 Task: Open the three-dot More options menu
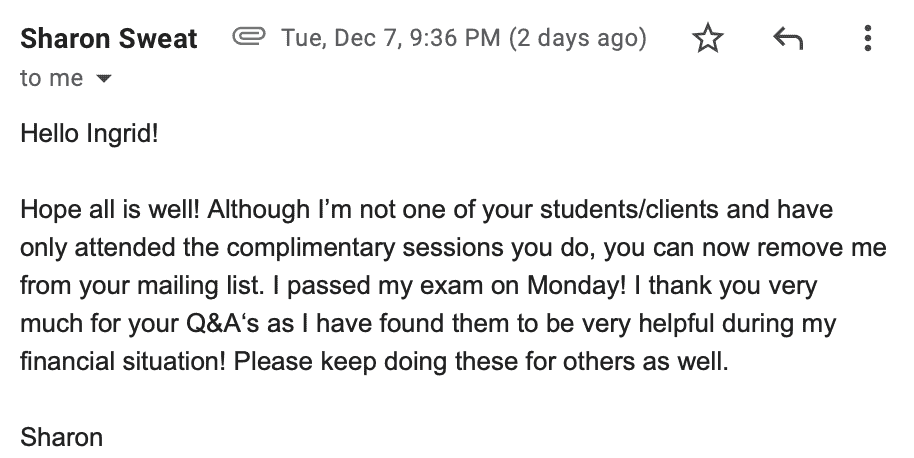point(867,39)
